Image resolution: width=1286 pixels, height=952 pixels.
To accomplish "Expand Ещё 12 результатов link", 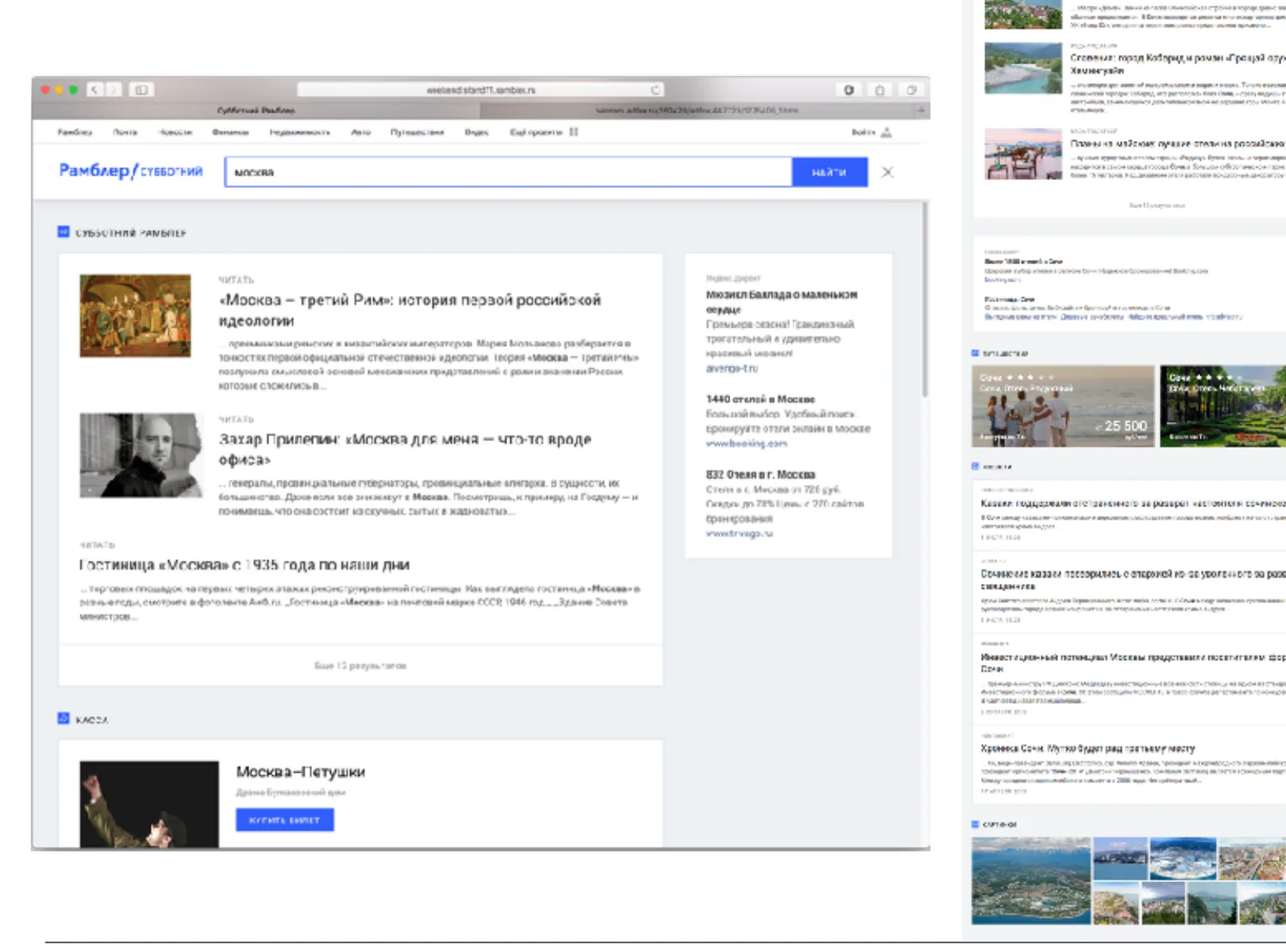I will pos(360,665).
